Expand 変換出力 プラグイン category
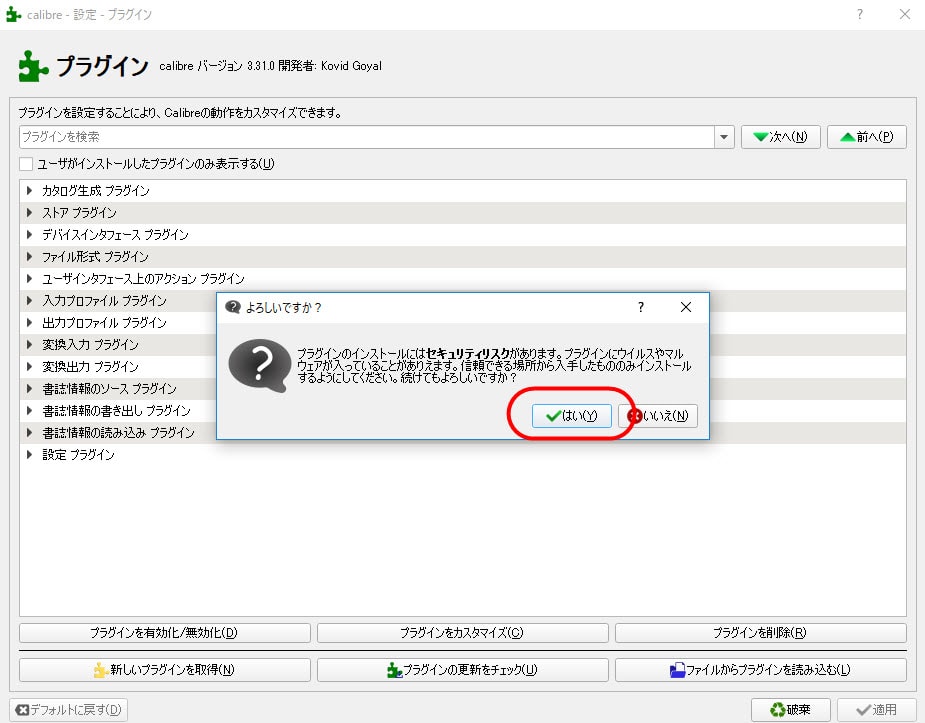The image size is (925, 723). pyautogui.click(x=29, y=367)
